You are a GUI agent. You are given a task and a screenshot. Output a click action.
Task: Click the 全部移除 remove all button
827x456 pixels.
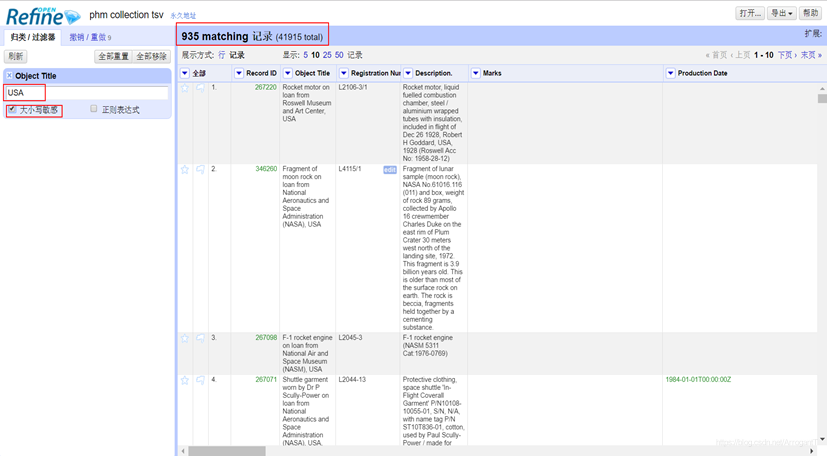[x=151, y=56]
